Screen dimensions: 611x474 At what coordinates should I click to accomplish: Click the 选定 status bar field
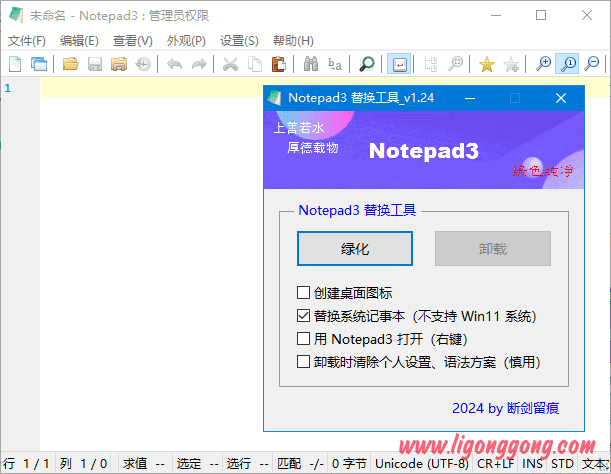click(197, 463)
